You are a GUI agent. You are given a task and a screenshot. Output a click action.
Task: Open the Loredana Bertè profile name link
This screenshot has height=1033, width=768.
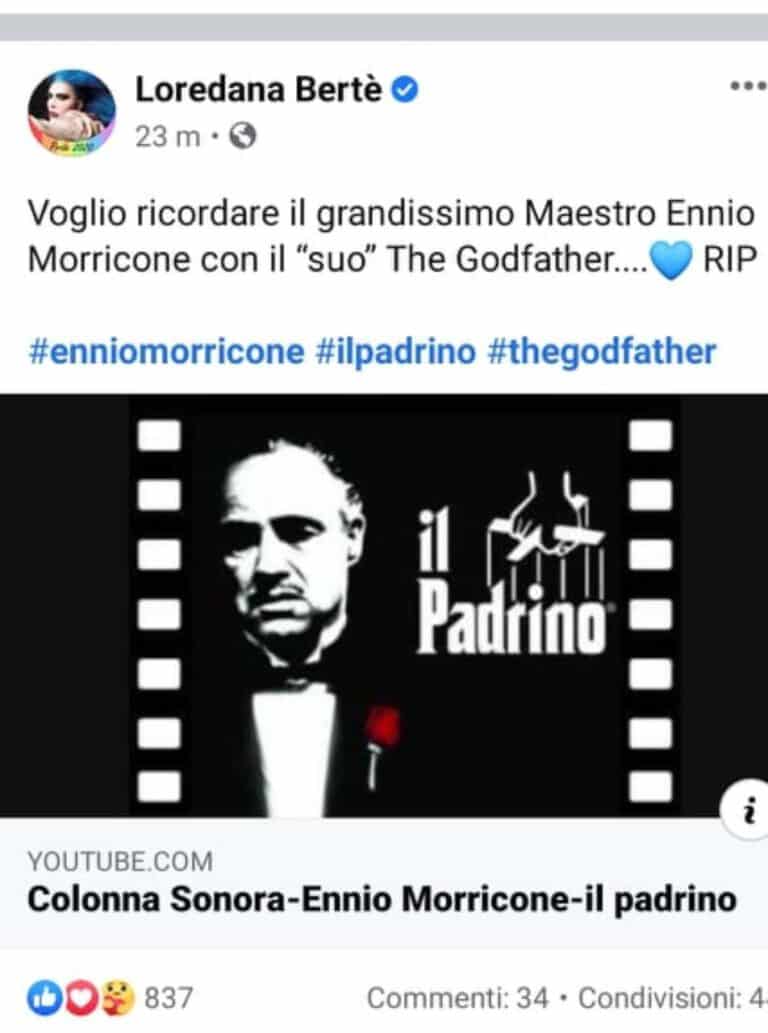258,90
